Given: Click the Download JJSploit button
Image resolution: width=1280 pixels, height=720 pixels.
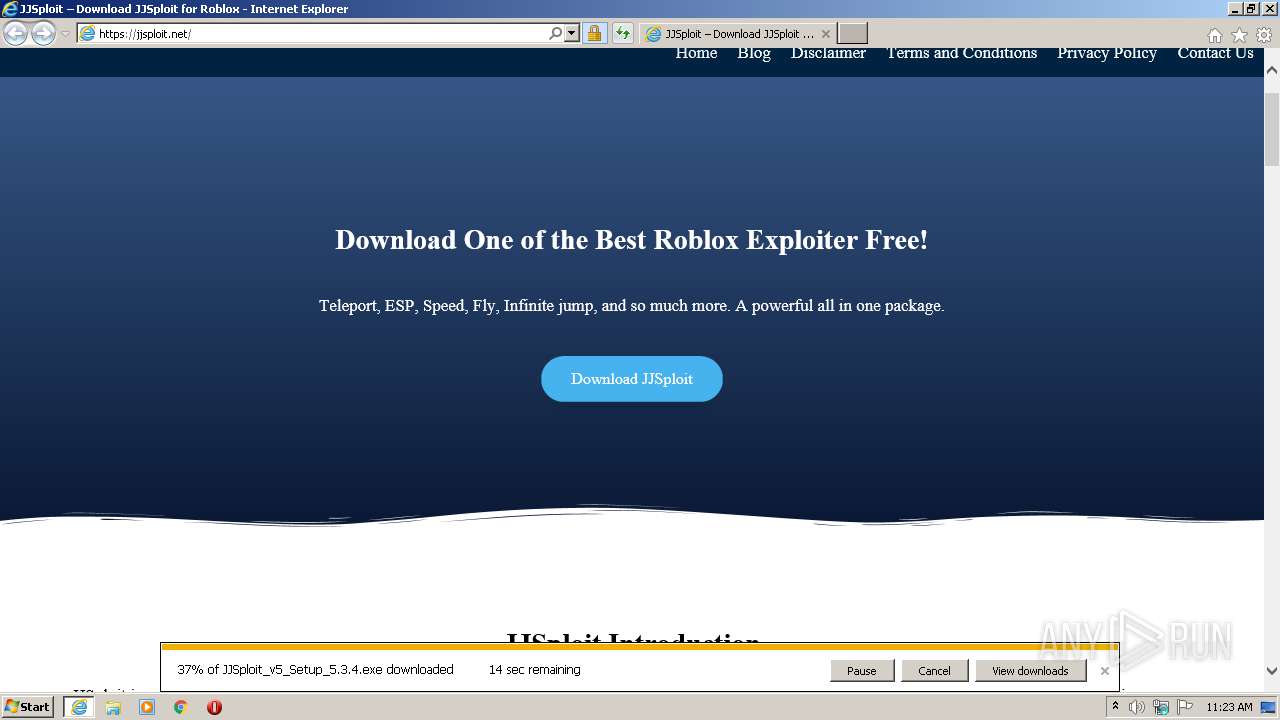Looking at the screenshot, I should (632, 379).
